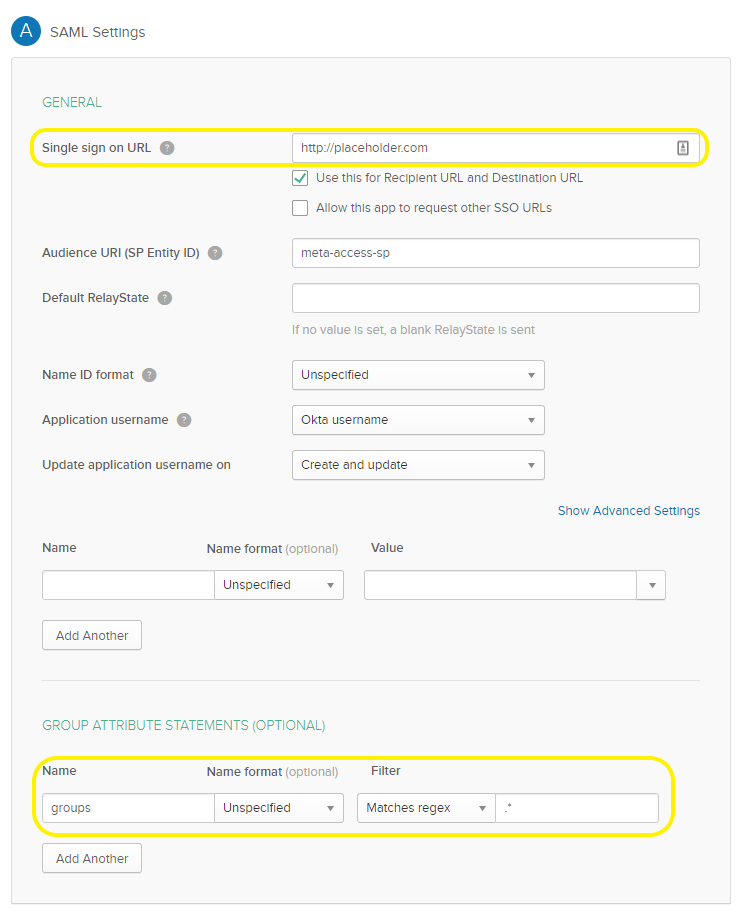Click Add Another under attribute statements
The image size is (742, 915).
pyautogui.click(x=92, y=635)
